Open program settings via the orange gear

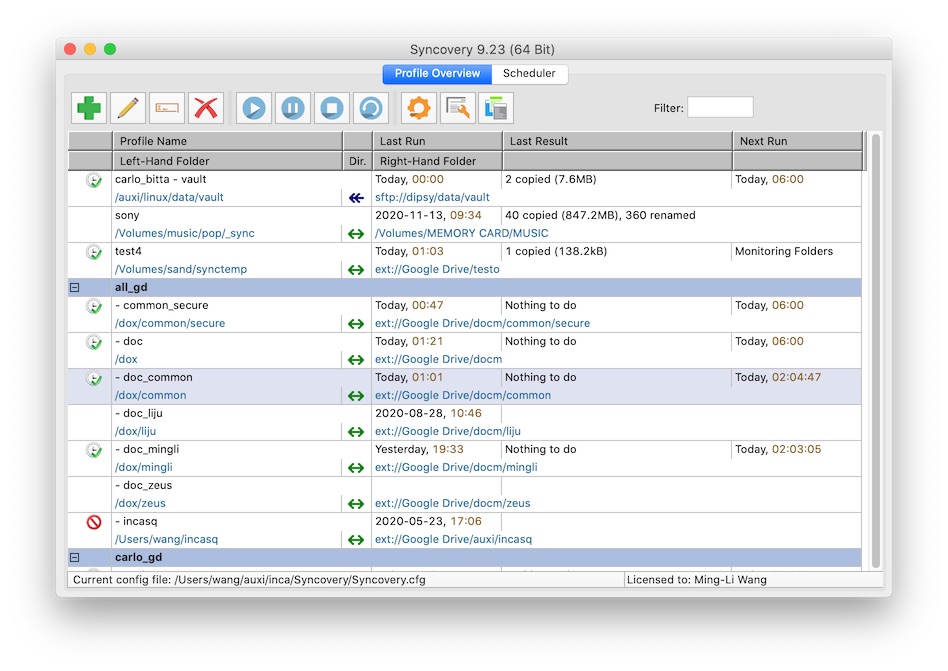[x=419, y=108]
